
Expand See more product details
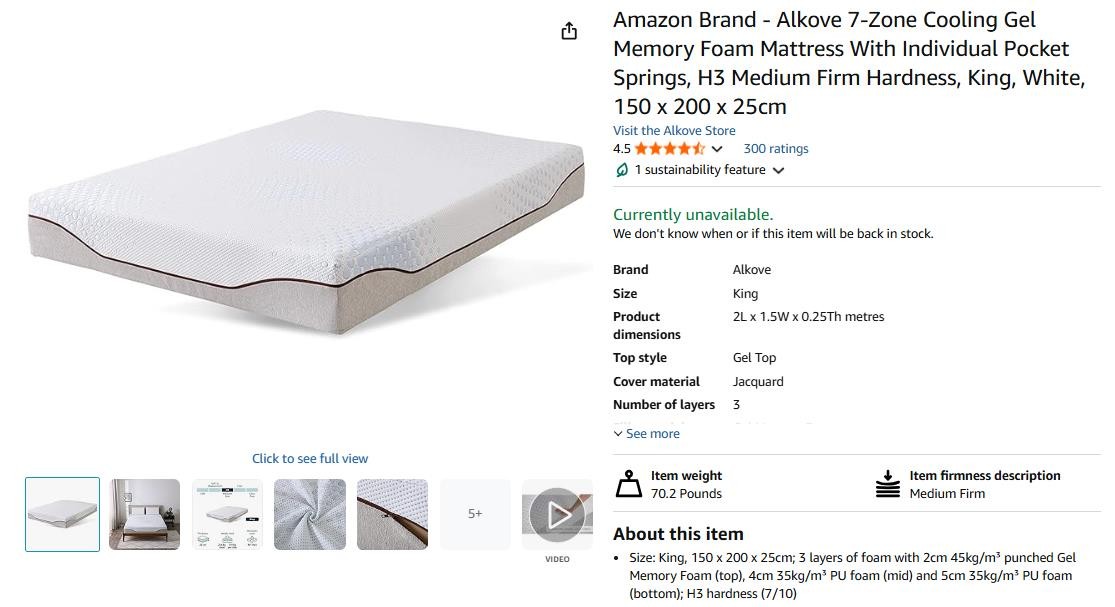647,434
